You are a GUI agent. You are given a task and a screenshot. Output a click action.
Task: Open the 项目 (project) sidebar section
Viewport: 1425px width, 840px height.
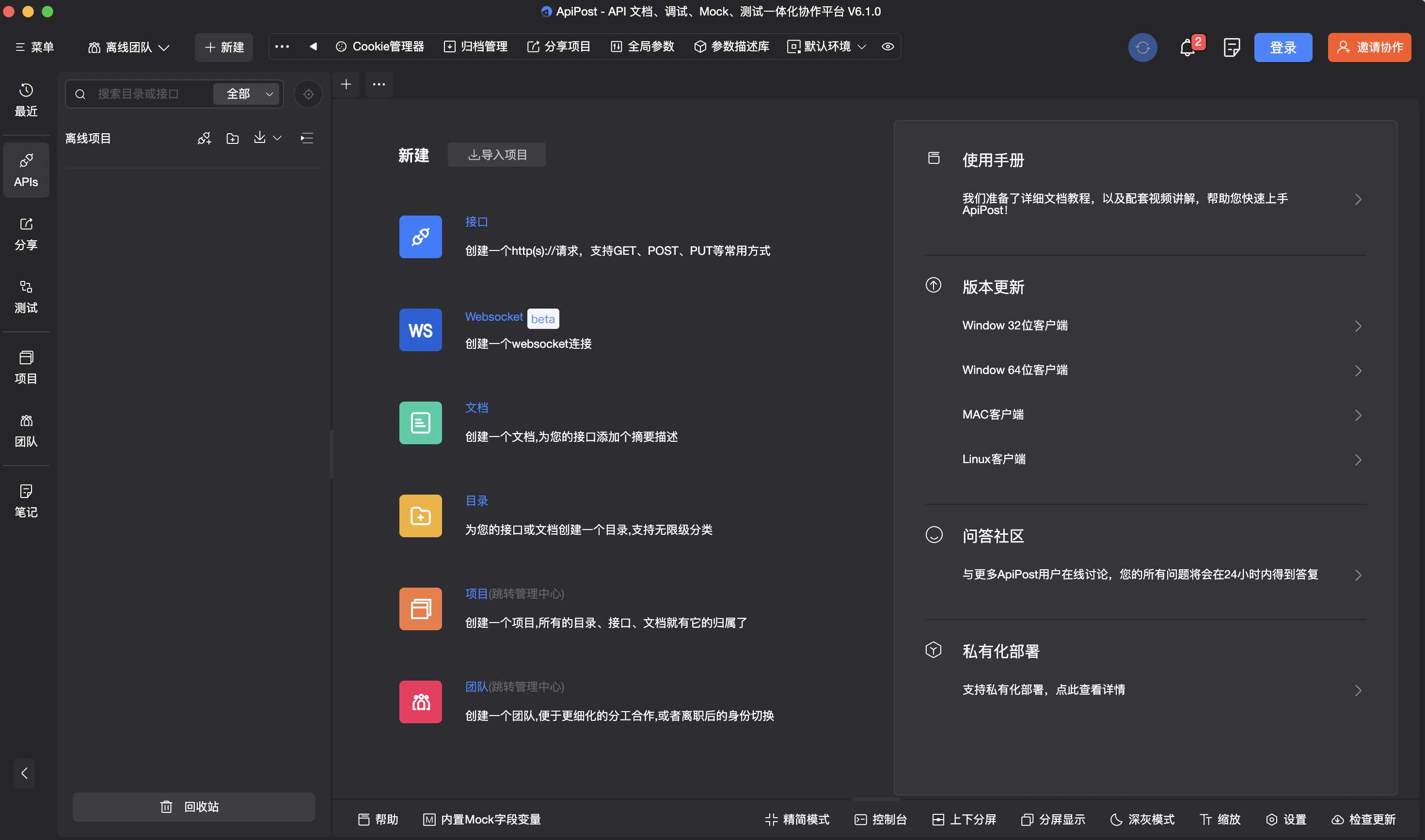point(26,367)
